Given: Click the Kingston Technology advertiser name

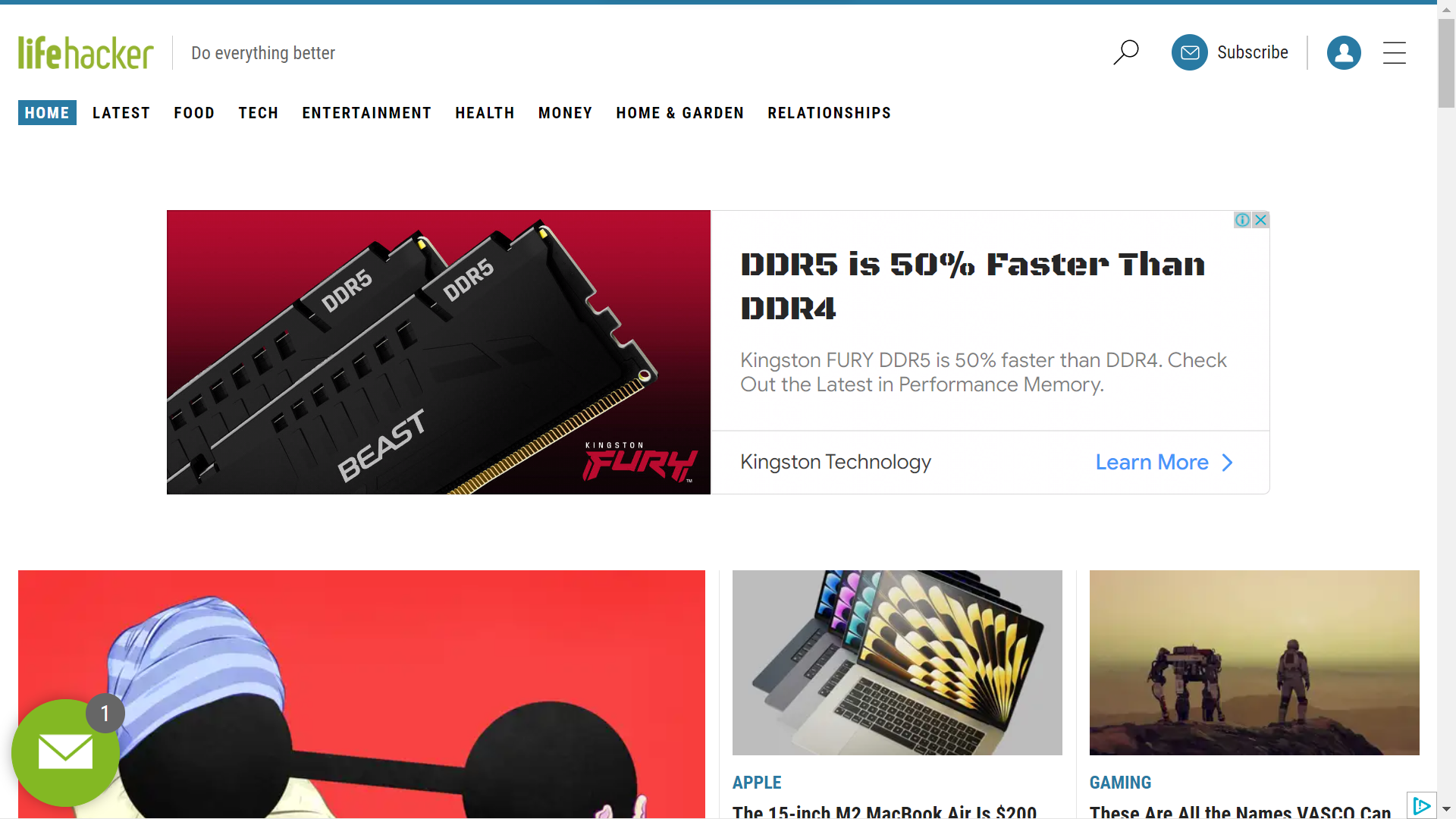Looking at the screenshot, I should click(x=836, y=462).
